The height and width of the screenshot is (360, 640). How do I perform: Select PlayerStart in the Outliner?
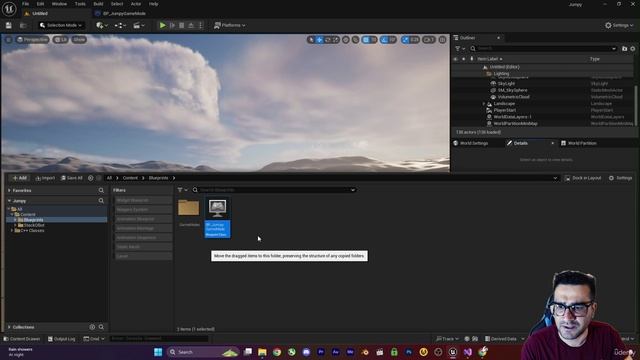pyautogui.click(x=504, y=110)
